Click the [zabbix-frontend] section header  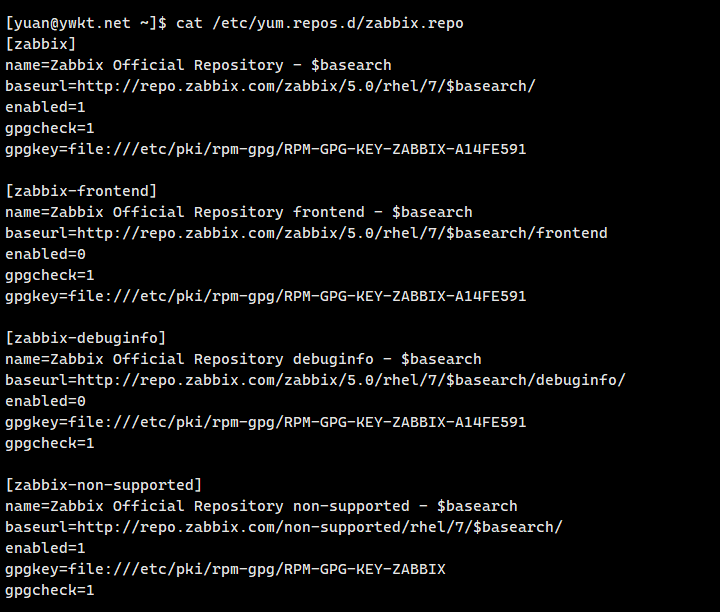(81, 191)
